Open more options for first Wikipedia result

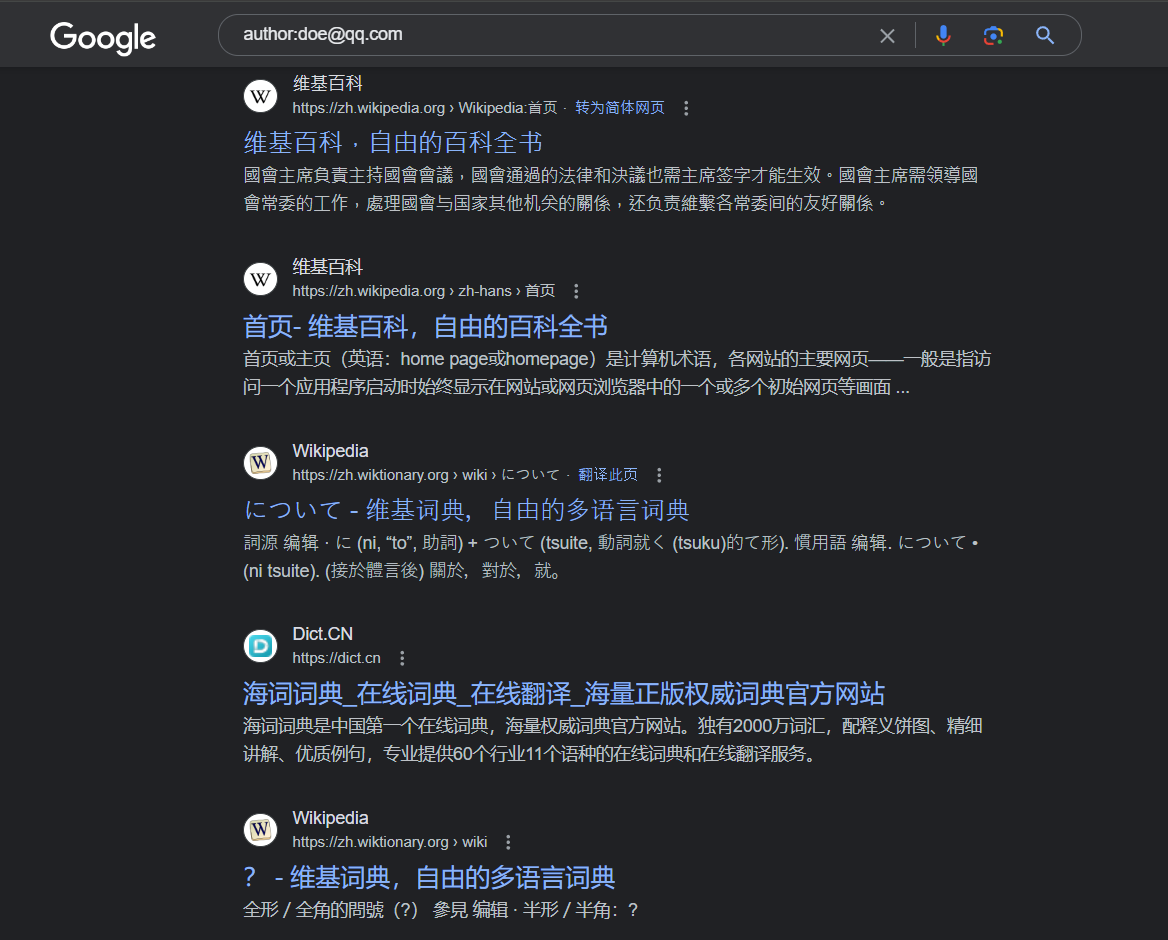(x=686, y=108)
